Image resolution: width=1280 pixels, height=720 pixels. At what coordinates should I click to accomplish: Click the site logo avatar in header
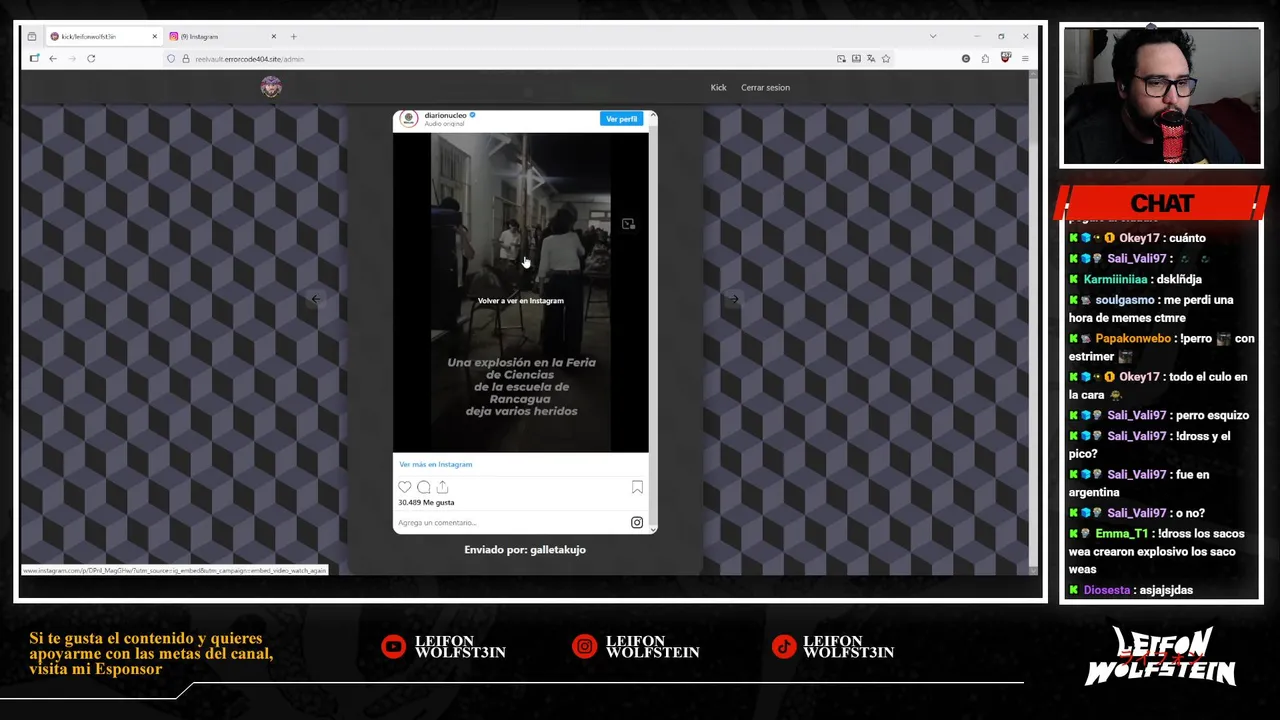point(271,87)
